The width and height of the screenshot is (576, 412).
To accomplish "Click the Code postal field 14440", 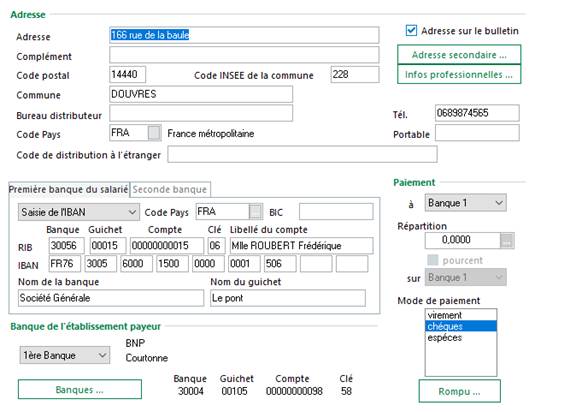I will click(127, 75).
